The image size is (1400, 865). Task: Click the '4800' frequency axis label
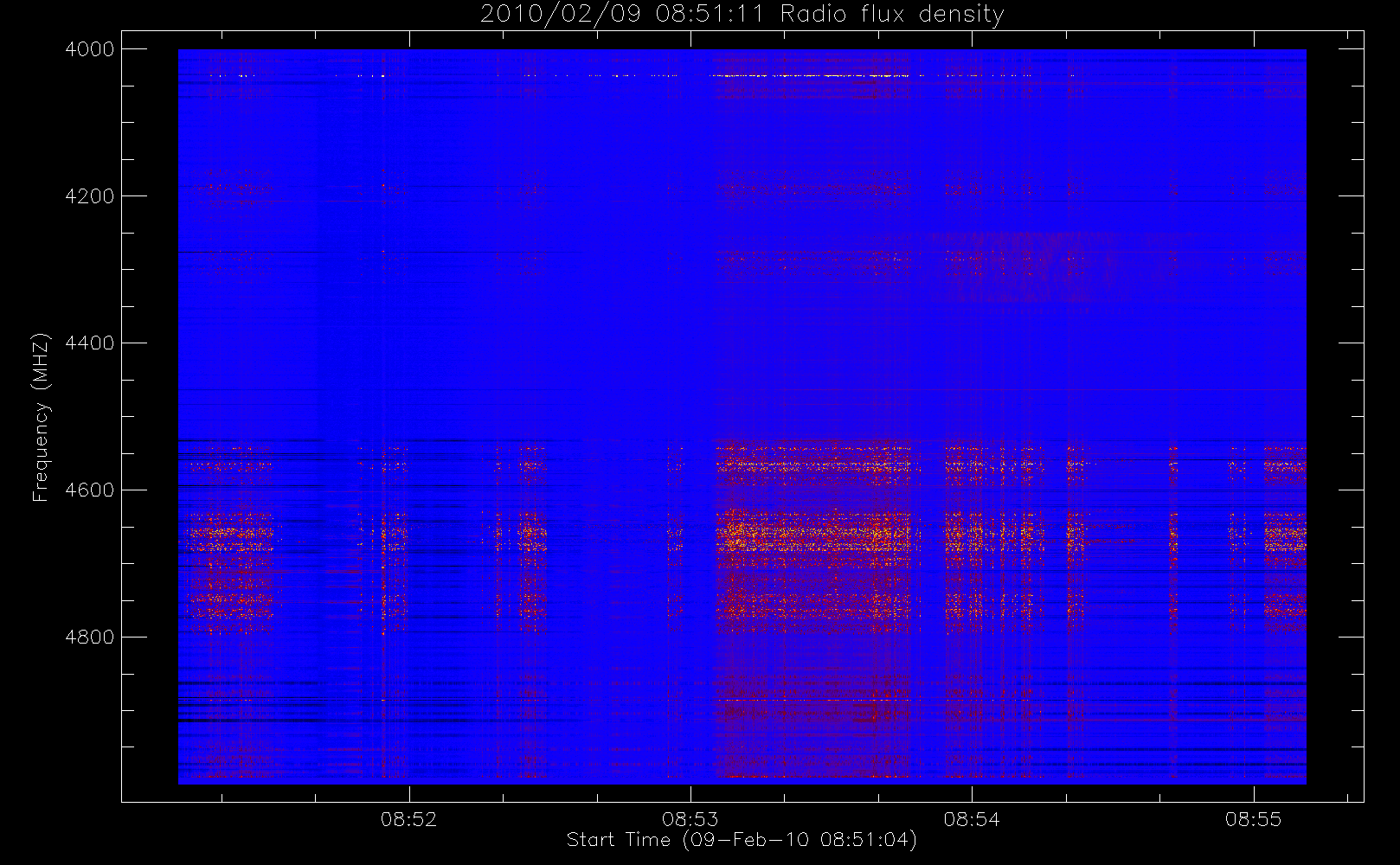point(90,638)
